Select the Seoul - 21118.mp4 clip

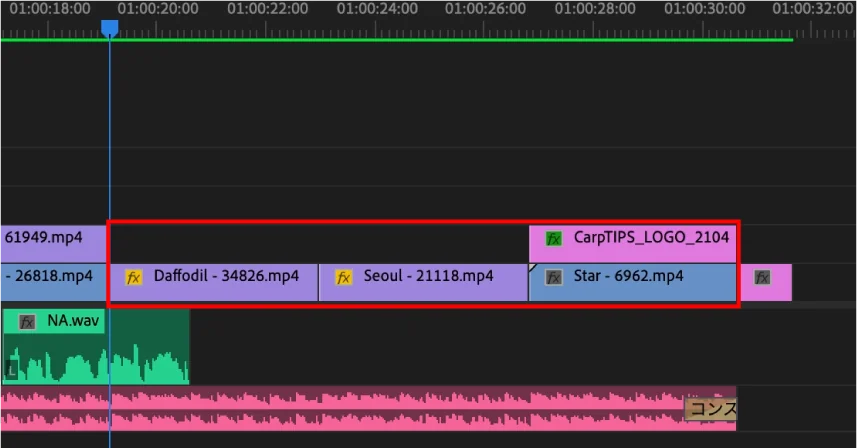[424, 282]
